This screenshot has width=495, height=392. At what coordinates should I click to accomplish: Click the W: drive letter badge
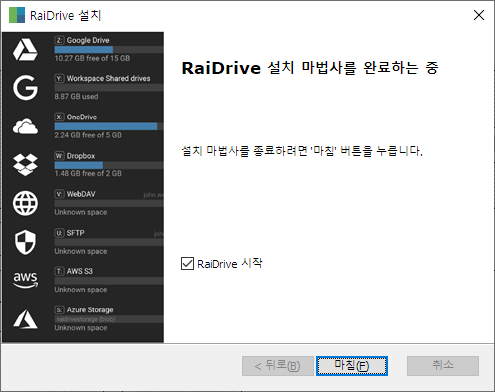59,156
